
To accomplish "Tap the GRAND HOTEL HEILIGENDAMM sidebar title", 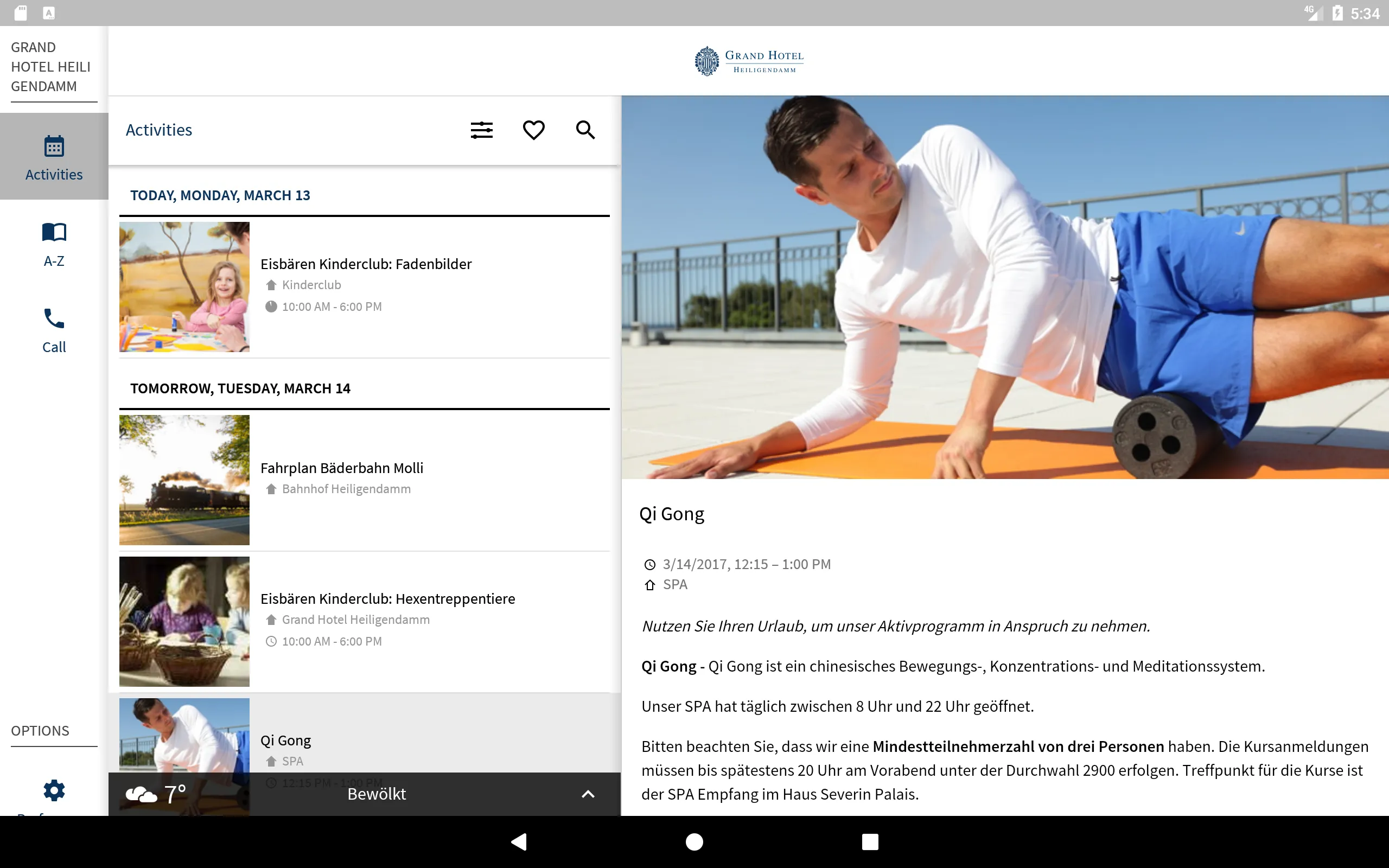I will coord(51,67).
